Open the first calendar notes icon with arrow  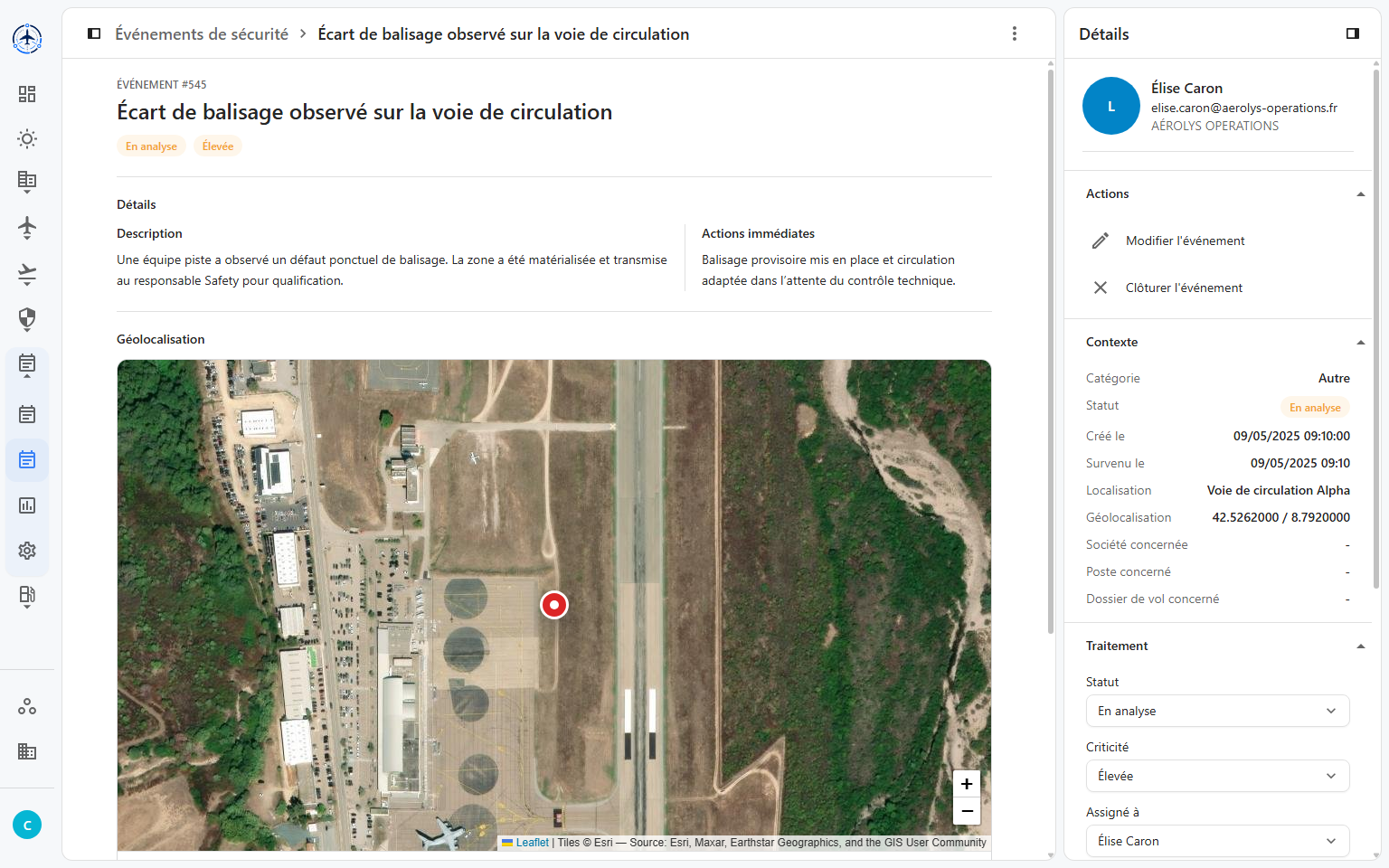coord(27,365)
